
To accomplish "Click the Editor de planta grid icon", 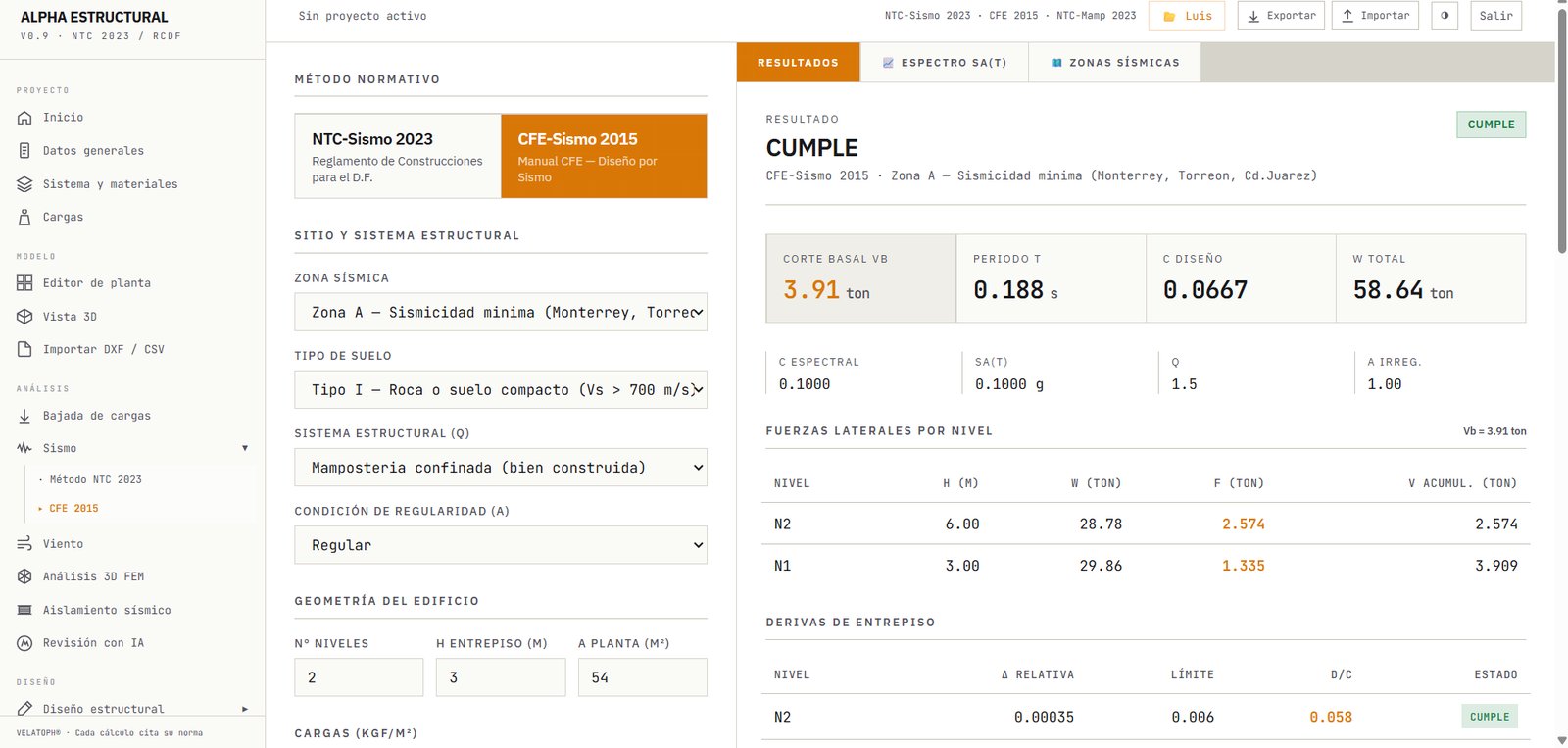I will 24,283.
